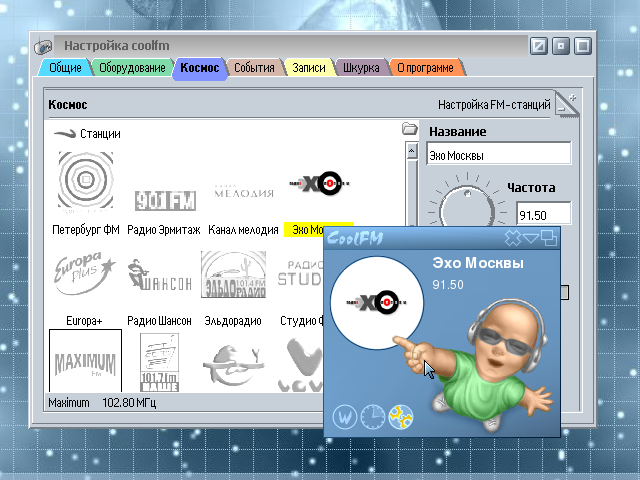The image size is (640, 480).
Task: Click the CoolFM dropdown triangle in title bar
Action: [531, 238]
